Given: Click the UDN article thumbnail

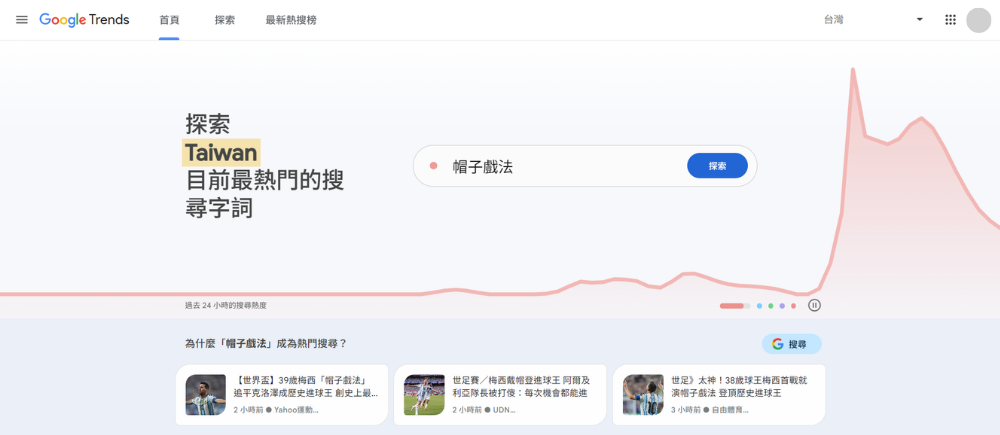Looking at the screenshot, I should (424, 395).
